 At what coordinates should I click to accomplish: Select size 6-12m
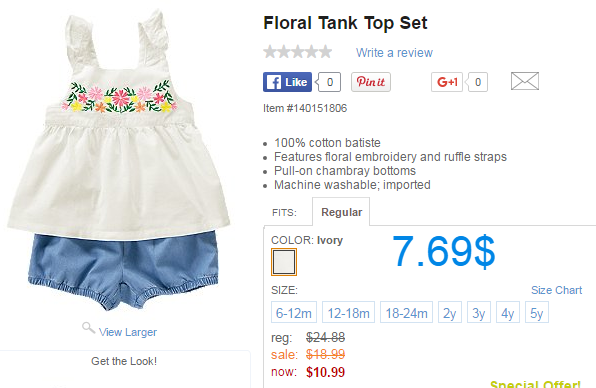pyautogui.click(x=293, y=312)
